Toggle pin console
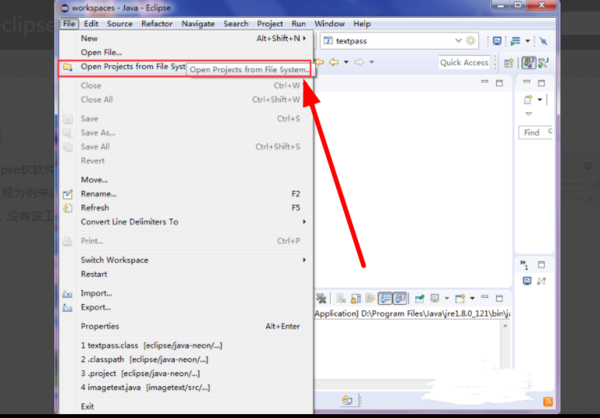Viewport: 600px width, 418px height. (420, 298)
